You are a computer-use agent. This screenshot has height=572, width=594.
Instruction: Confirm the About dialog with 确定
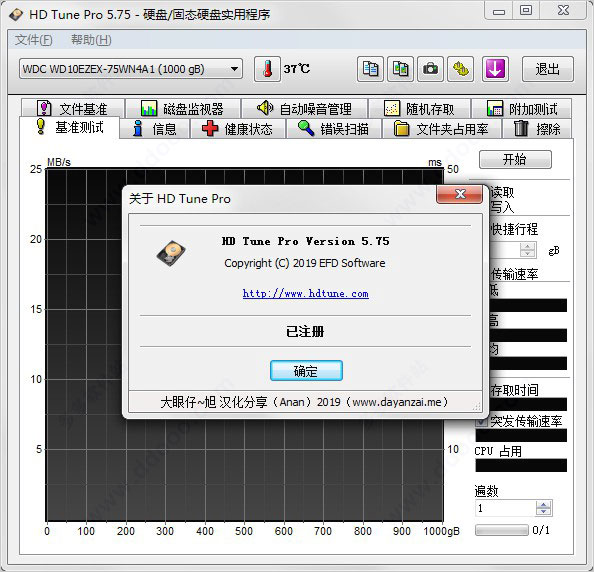[x=306, y=370]
